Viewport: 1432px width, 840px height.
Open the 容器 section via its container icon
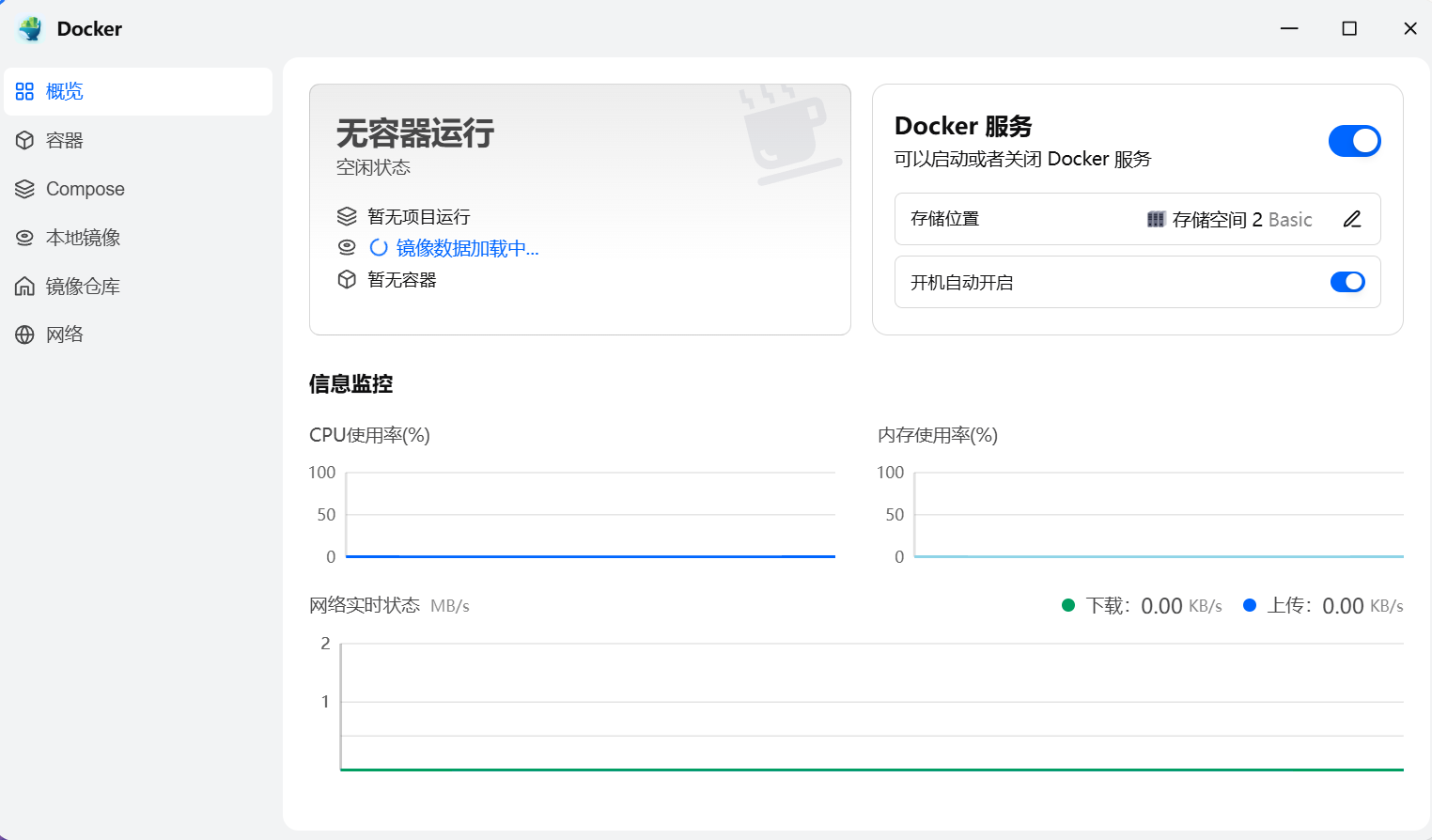click(x=24, y=140)
